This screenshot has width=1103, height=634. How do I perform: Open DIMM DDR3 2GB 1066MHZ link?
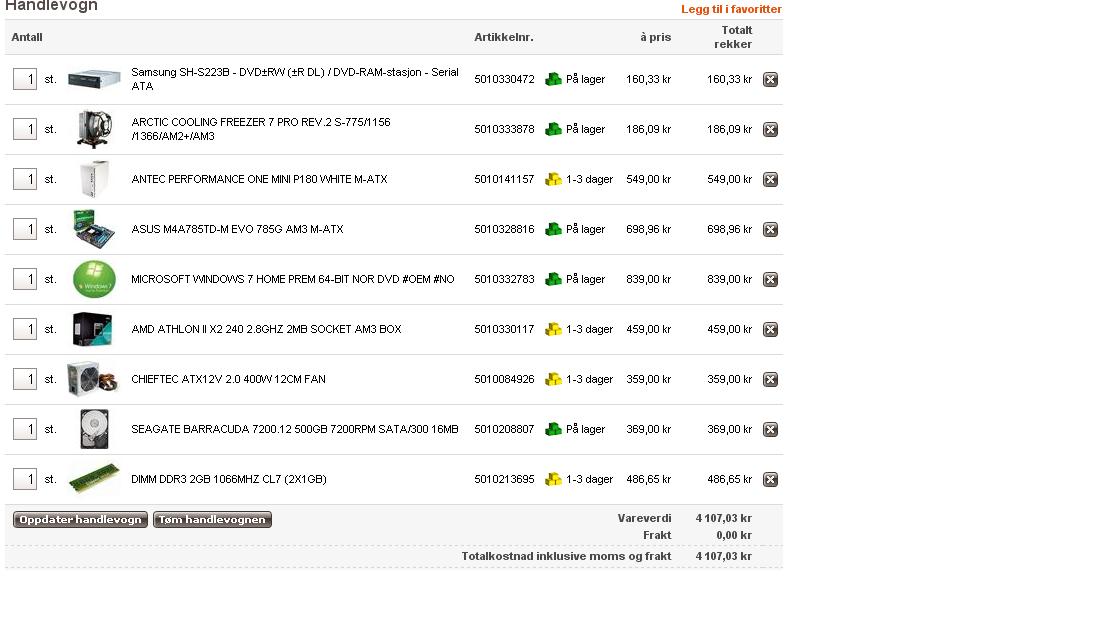point(229,479)
